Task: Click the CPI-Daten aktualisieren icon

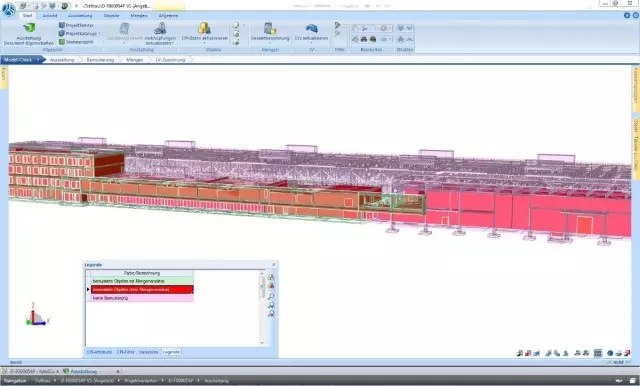Action: [204, 28]
